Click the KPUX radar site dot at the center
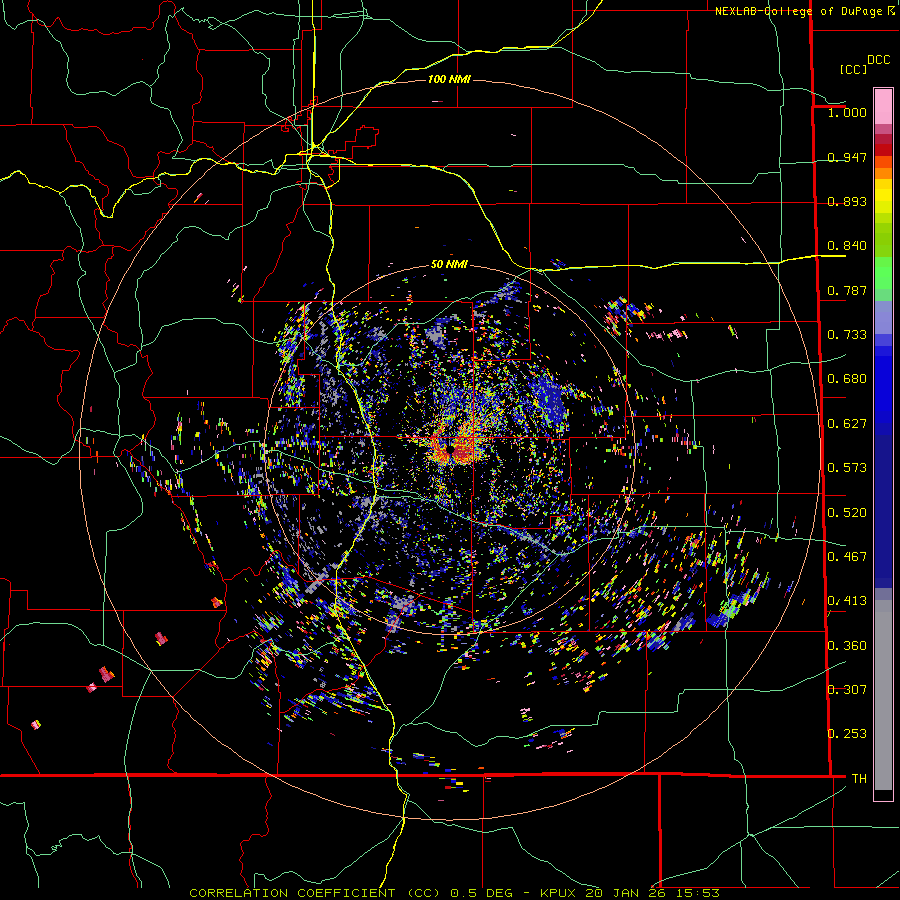900x900 pixels. (451, 450)
